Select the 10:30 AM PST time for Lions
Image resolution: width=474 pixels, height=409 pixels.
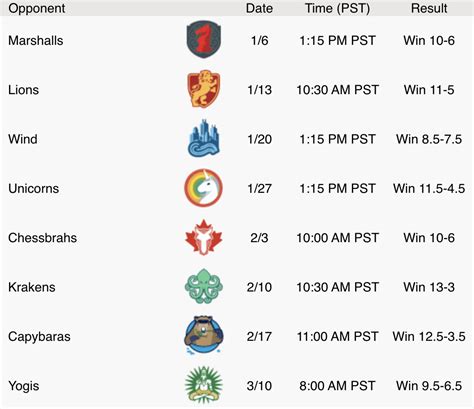tap(337, 90)
